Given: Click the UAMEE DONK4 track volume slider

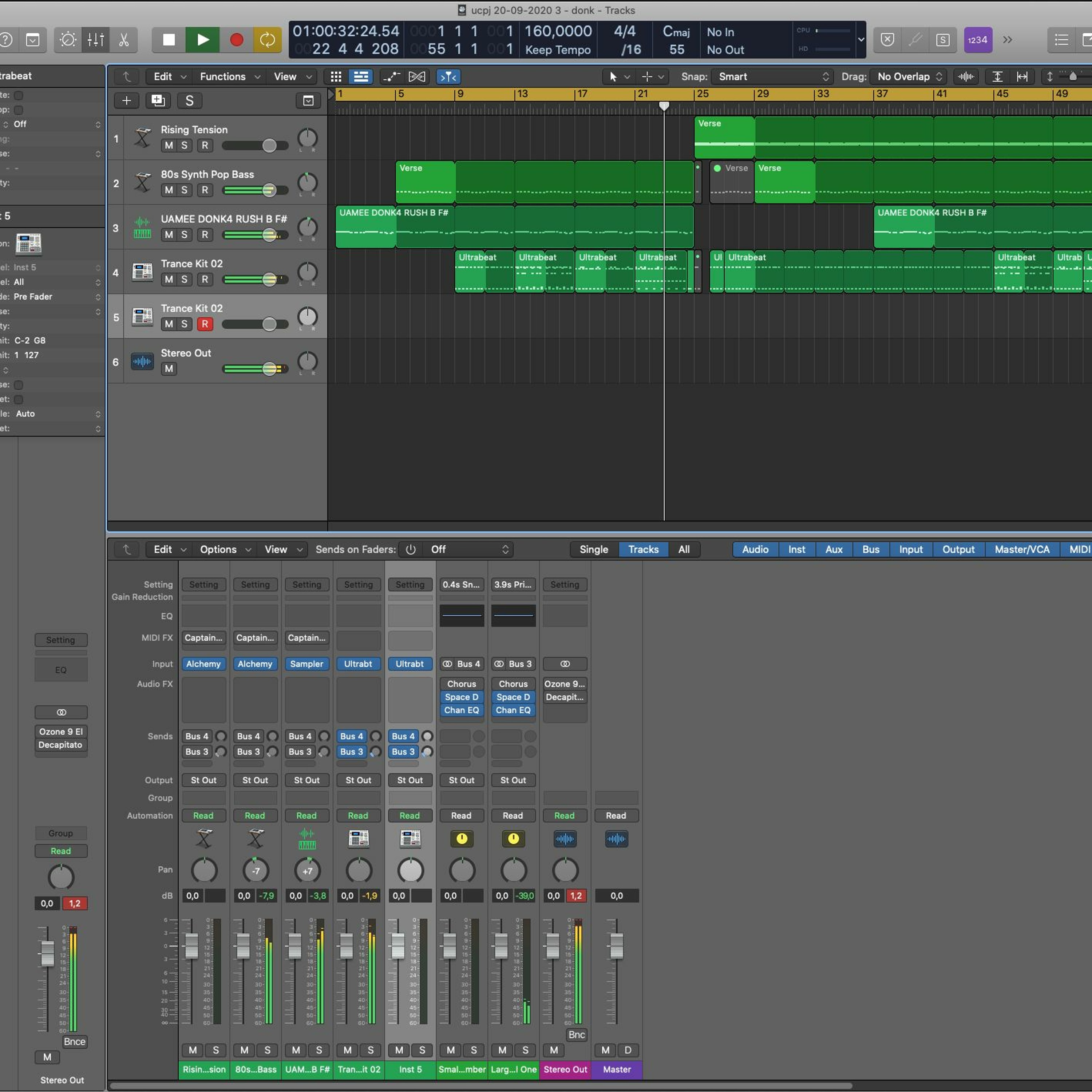Looking at the screenshot, I should (256, 234).
